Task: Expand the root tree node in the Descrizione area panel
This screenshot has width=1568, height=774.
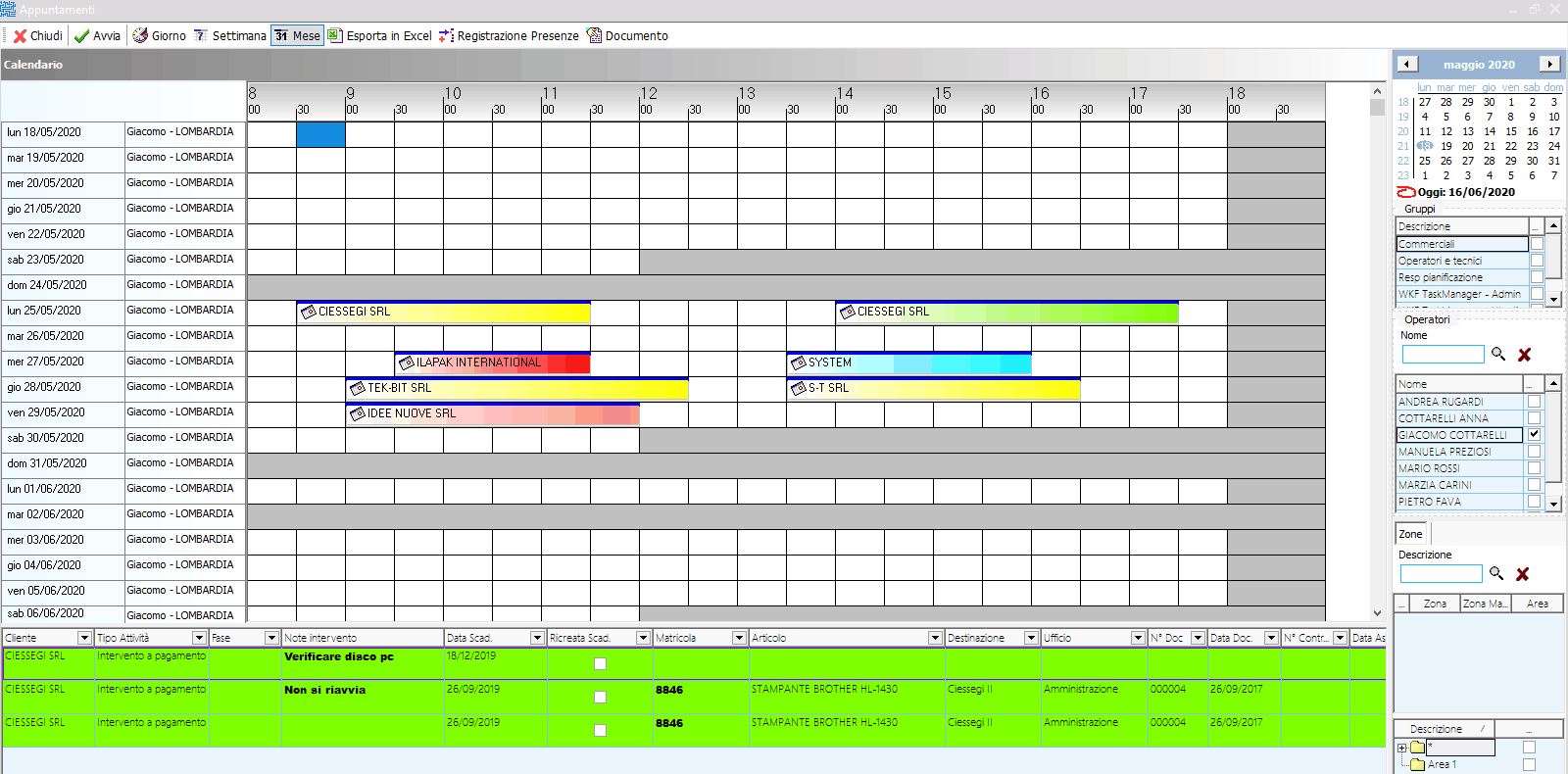Action: click(x=1402, y=748)
